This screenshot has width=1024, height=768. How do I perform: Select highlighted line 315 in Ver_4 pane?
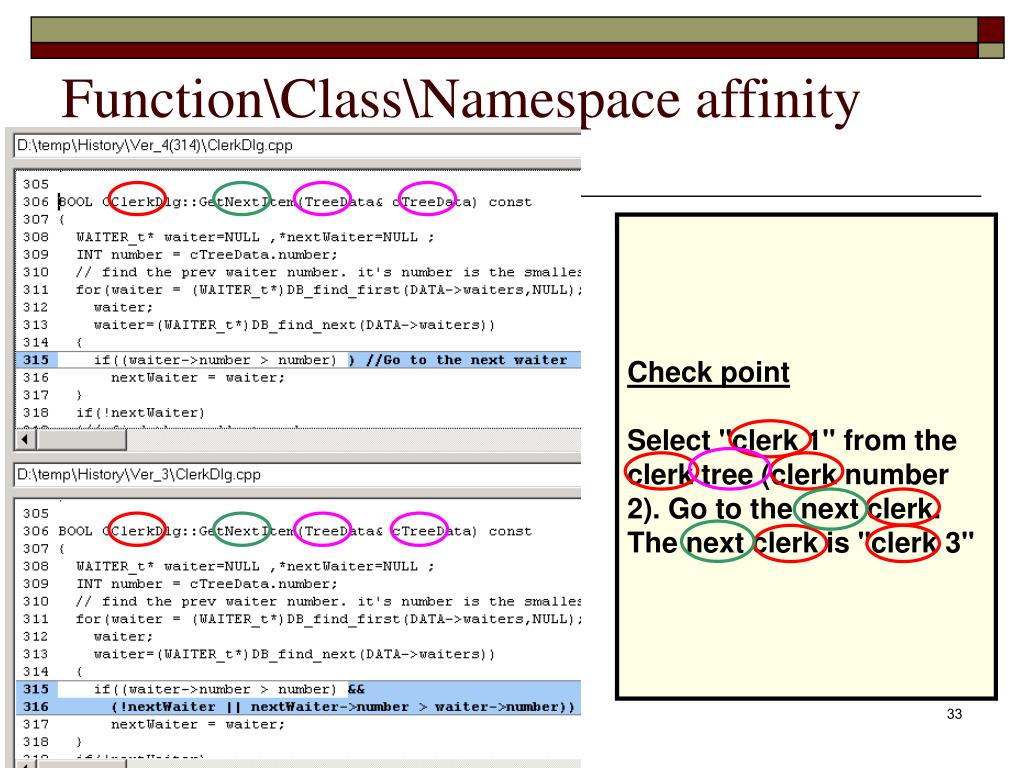point(300,360)
